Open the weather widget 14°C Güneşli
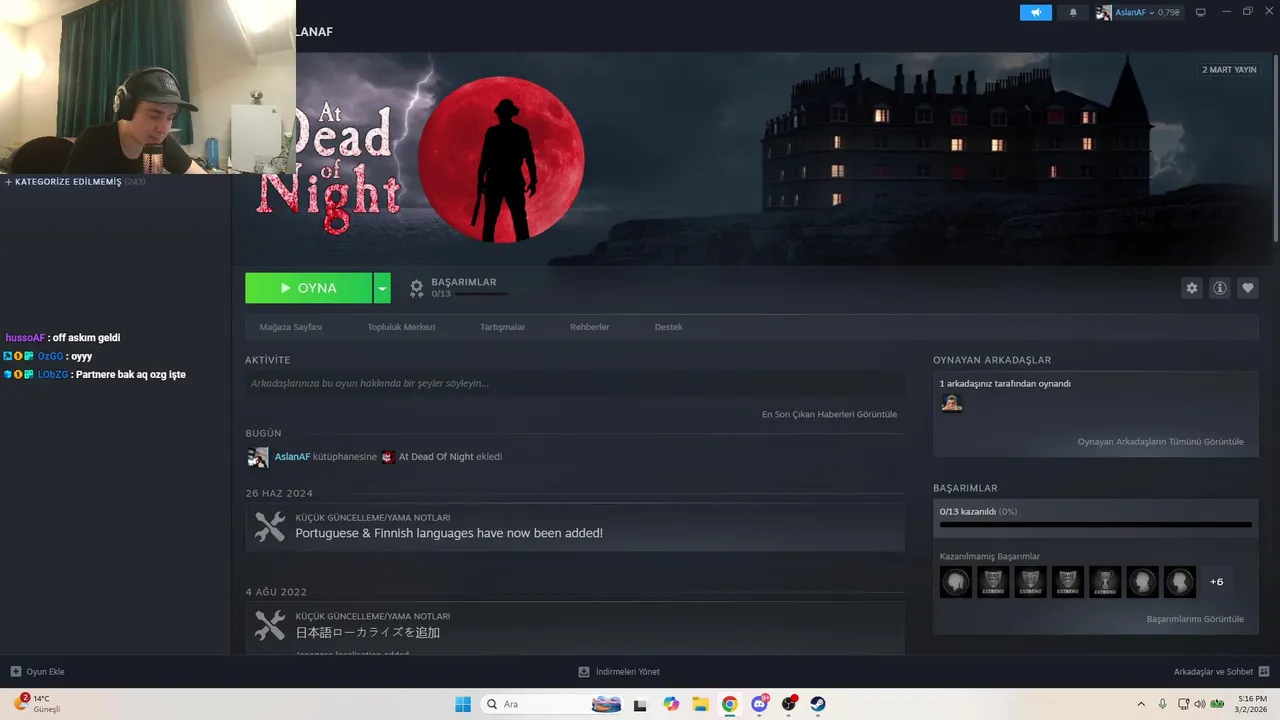The width and height of the screenshot is (1280, 720). click(x=38, y=703)
